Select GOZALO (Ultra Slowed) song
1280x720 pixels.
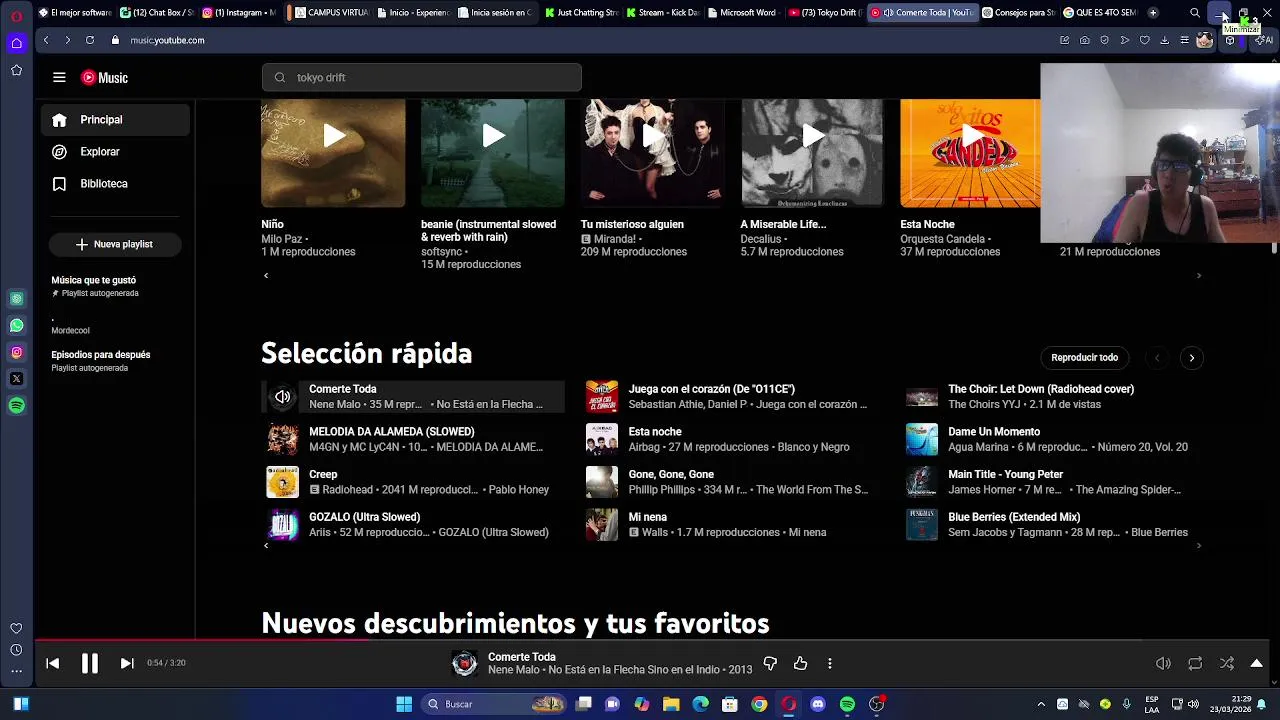point(413,525)
